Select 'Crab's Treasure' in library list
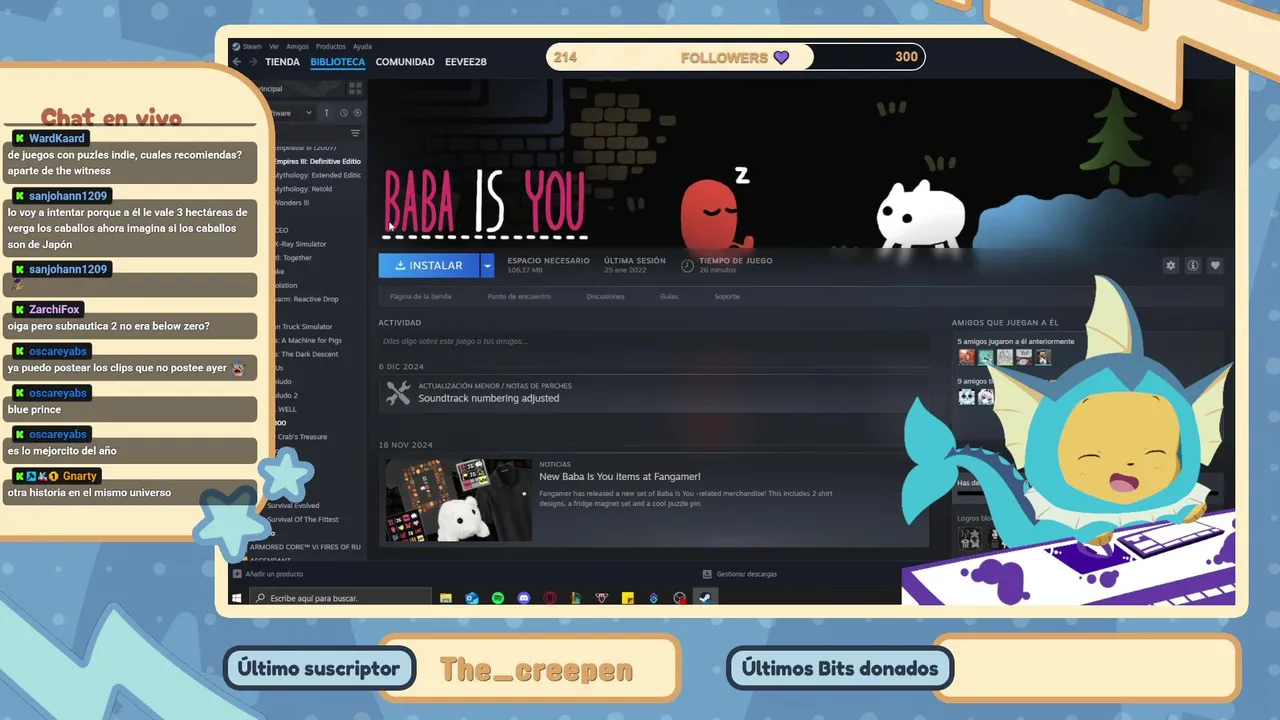 (x=301, y=437)
